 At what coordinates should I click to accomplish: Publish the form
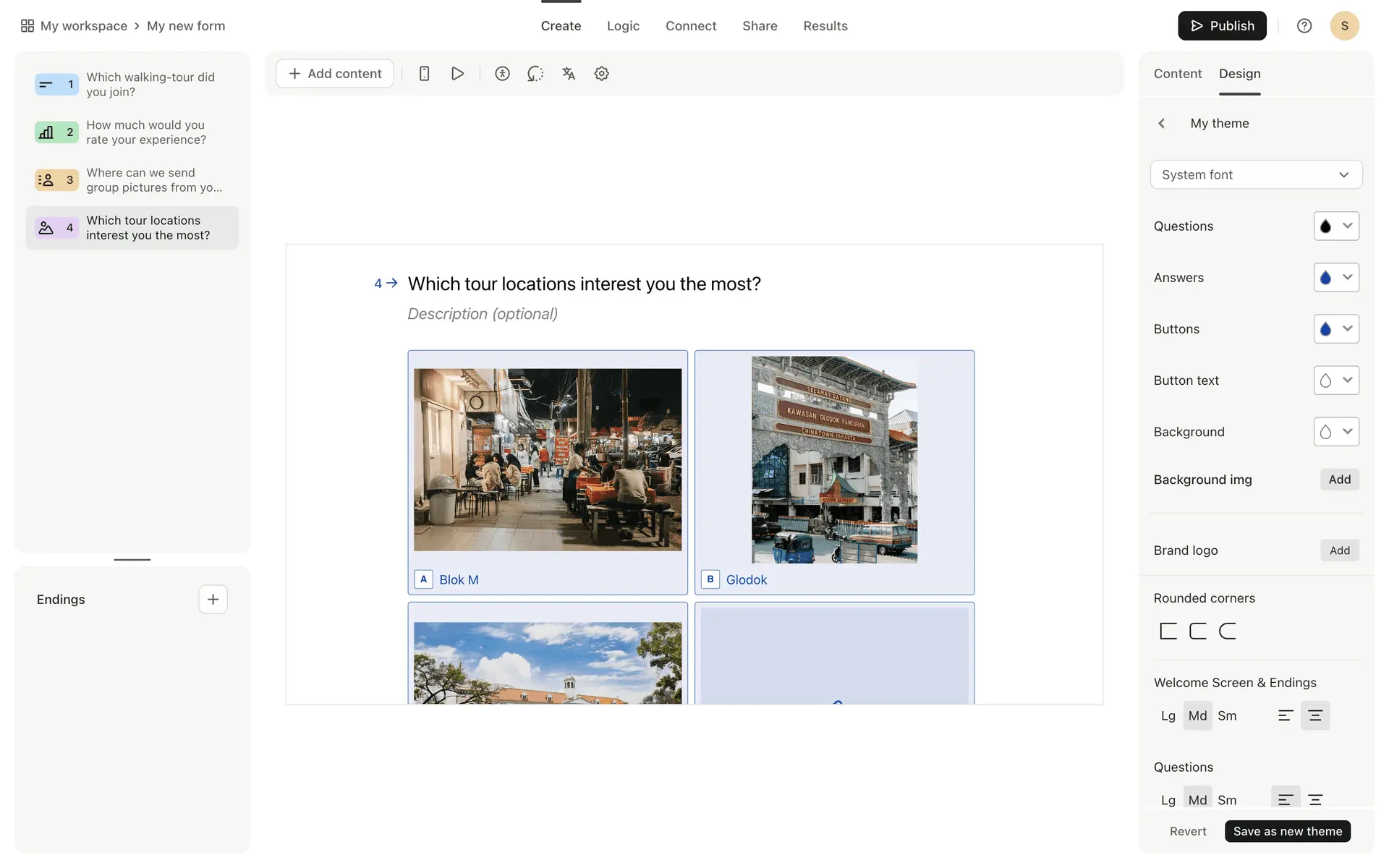coord(1222,26)
